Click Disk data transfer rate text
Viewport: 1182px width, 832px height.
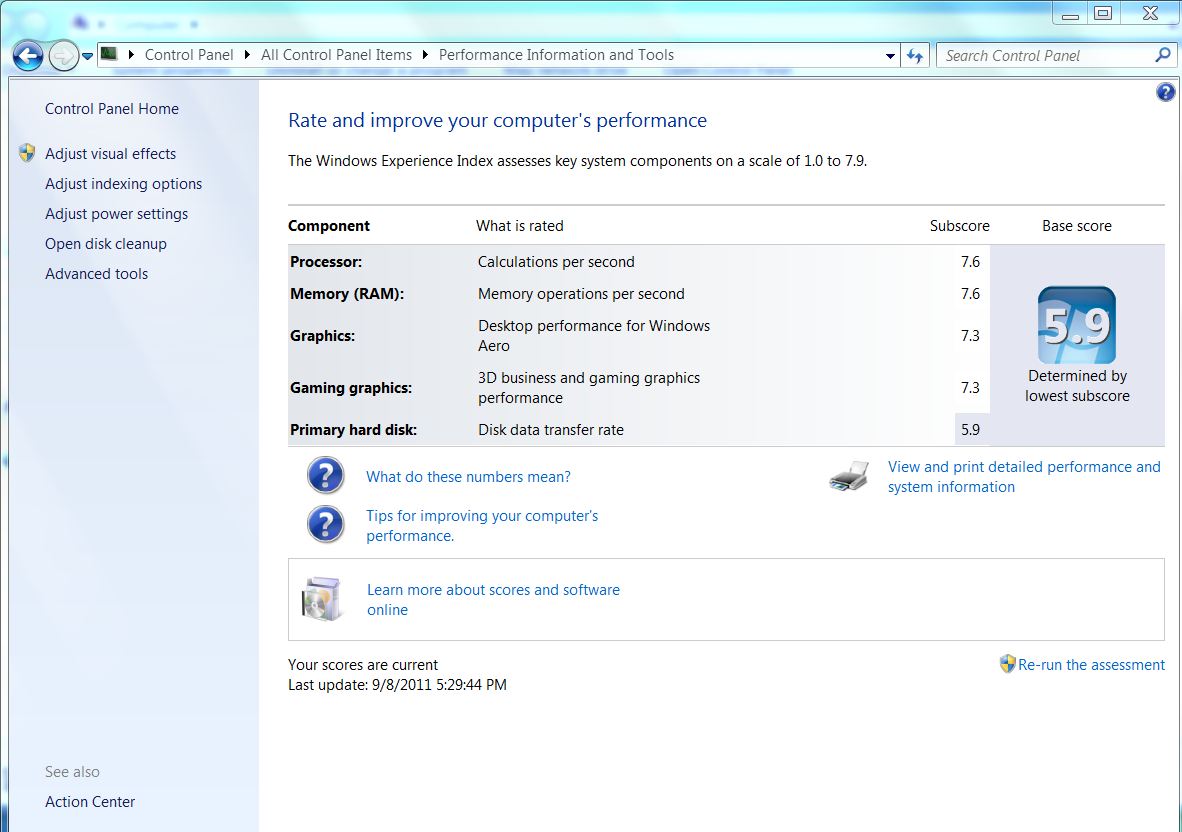(551, 430)
